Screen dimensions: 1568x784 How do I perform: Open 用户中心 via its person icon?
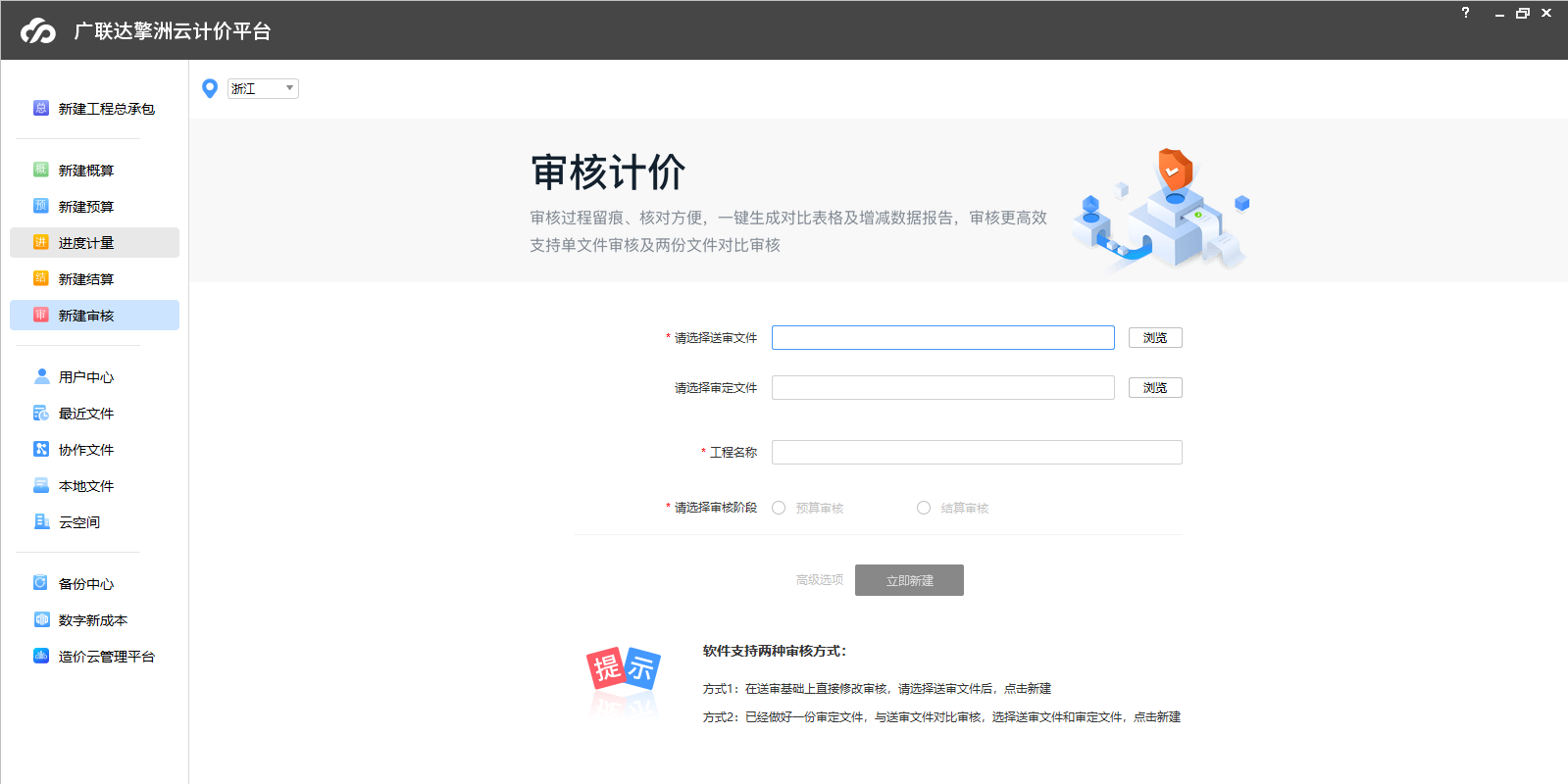[x=41, y=376]
